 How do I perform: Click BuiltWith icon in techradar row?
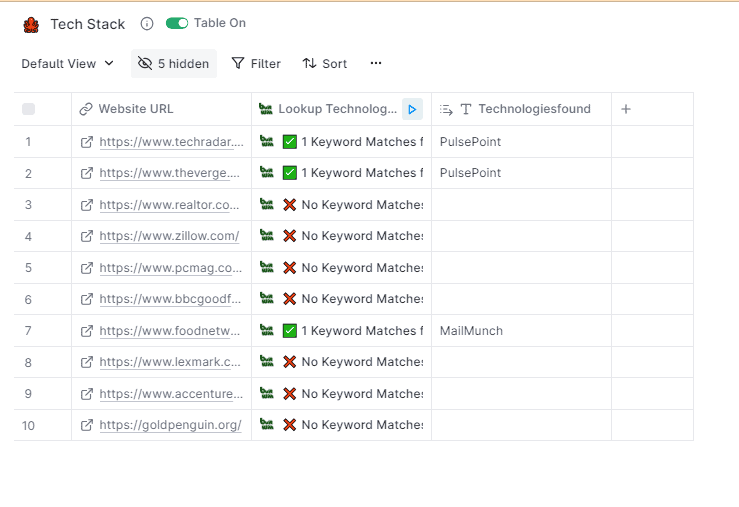[267, 141]
